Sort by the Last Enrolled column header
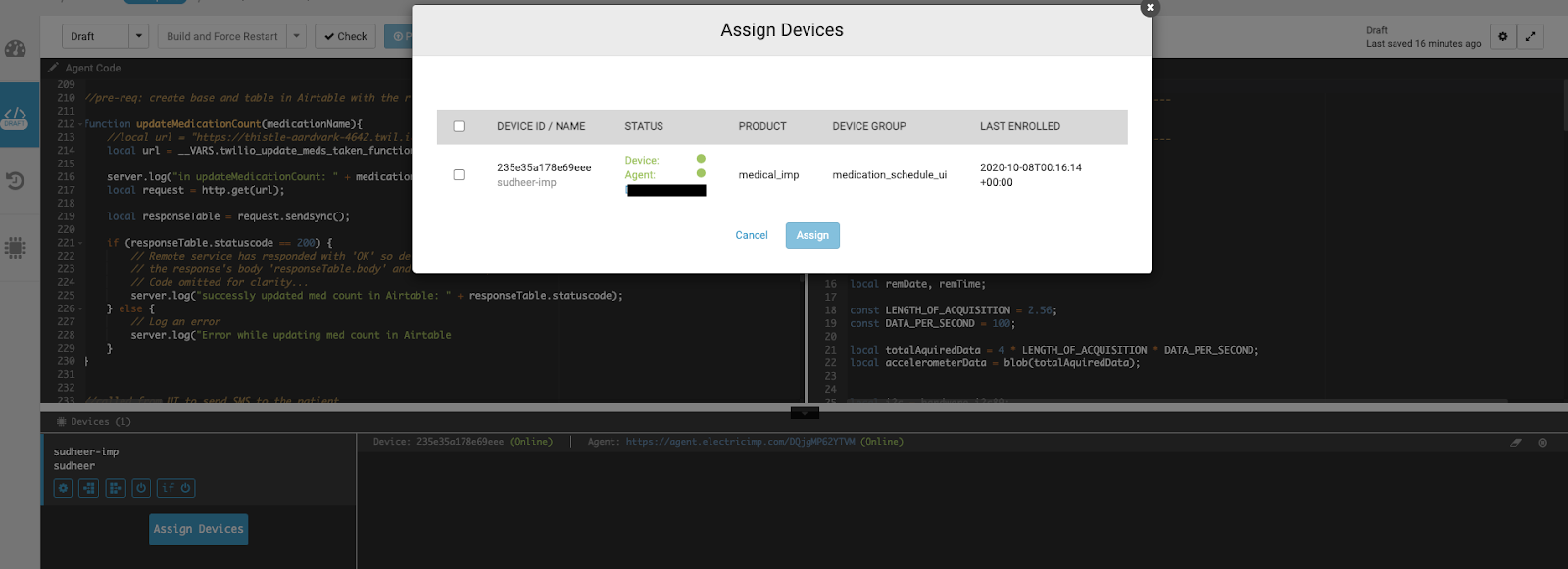This screenshot has height=569, width=1568. [x=1019, y=126]
